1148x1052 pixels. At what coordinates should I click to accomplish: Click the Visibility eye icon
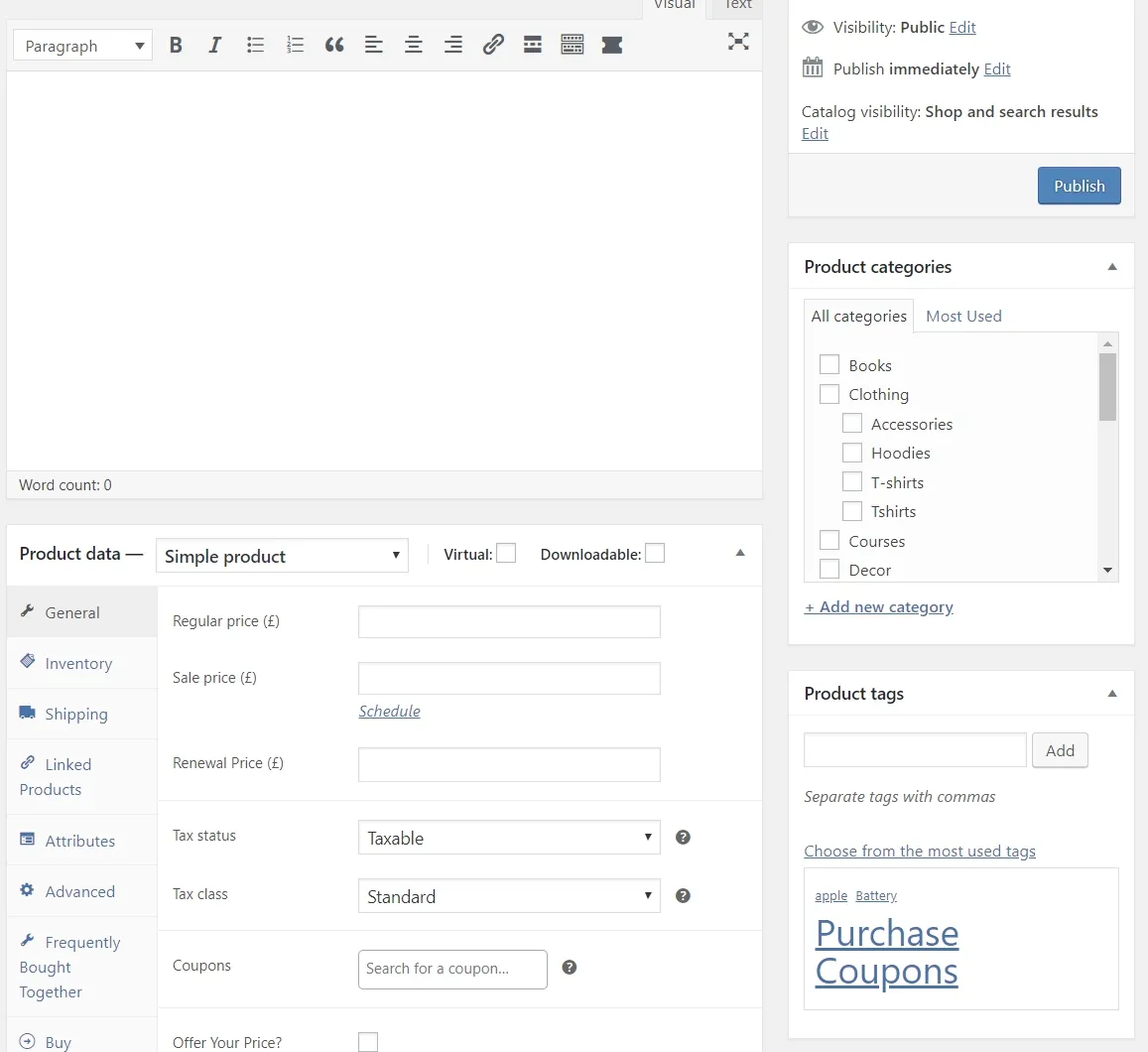click(x=813, y=27)
